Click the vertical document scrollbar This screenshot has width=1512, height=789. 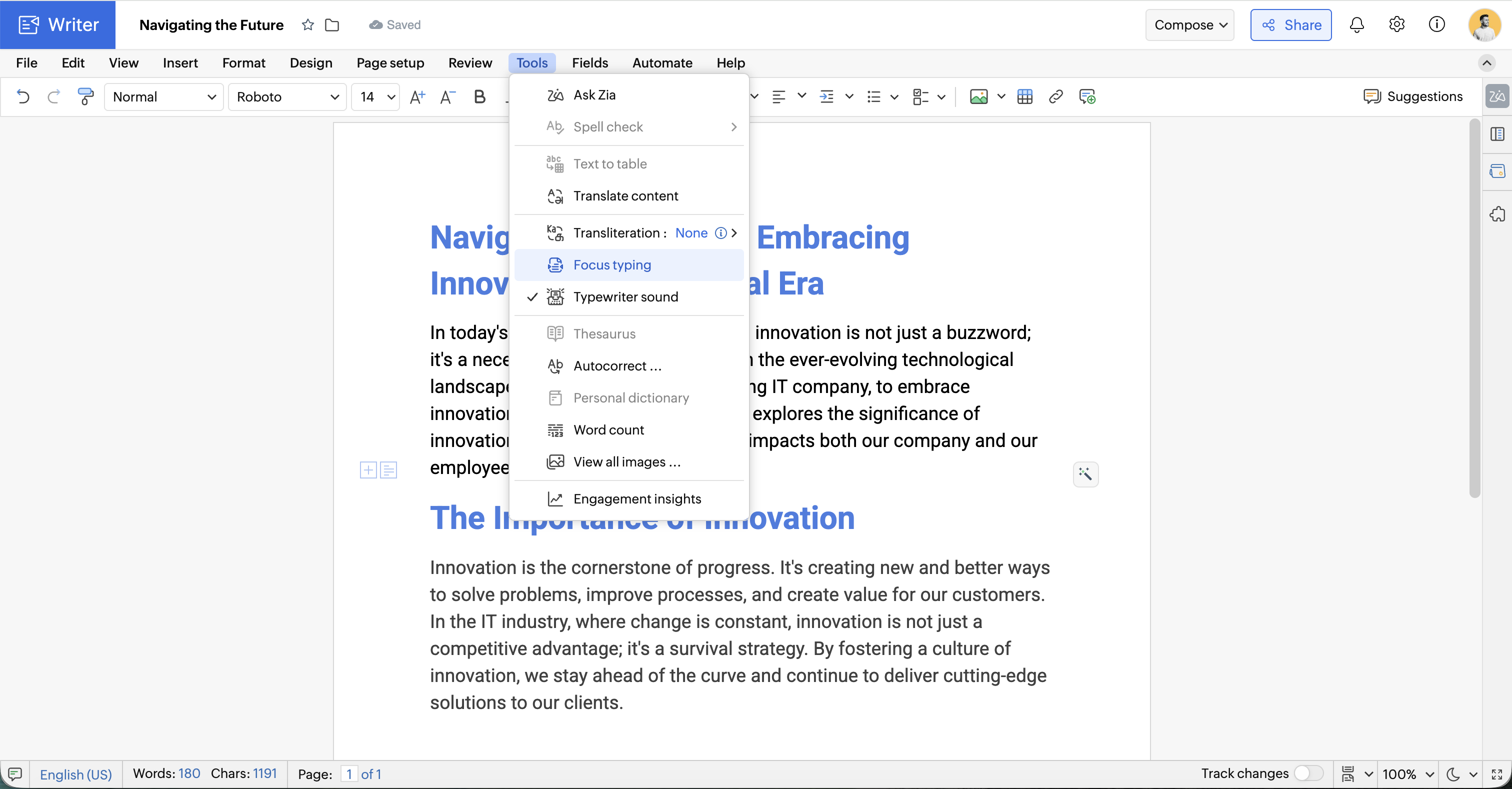pos(1474,308)
